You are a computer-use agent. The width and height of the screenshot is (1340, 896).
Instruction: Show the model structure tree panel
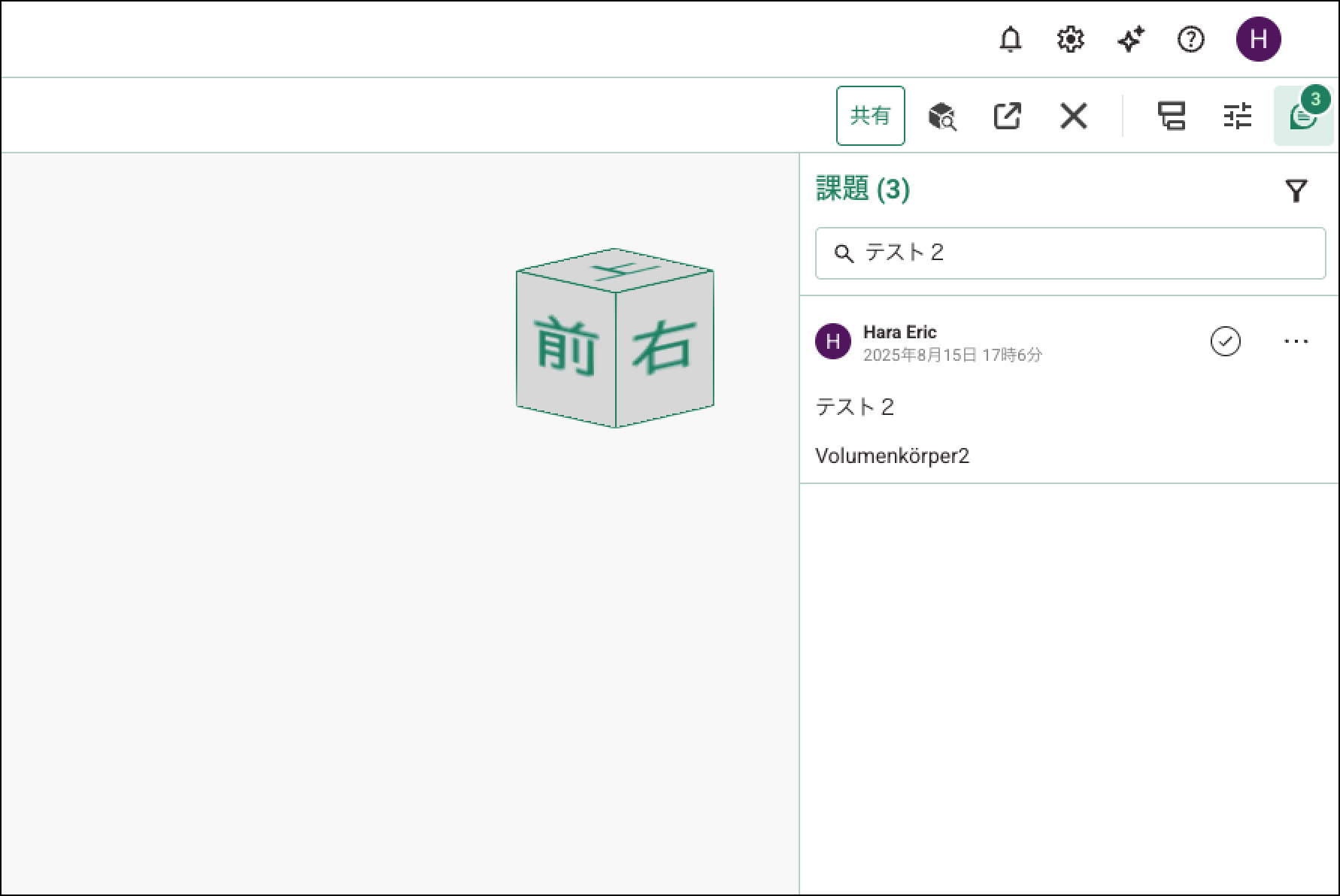pos(1171,117)
